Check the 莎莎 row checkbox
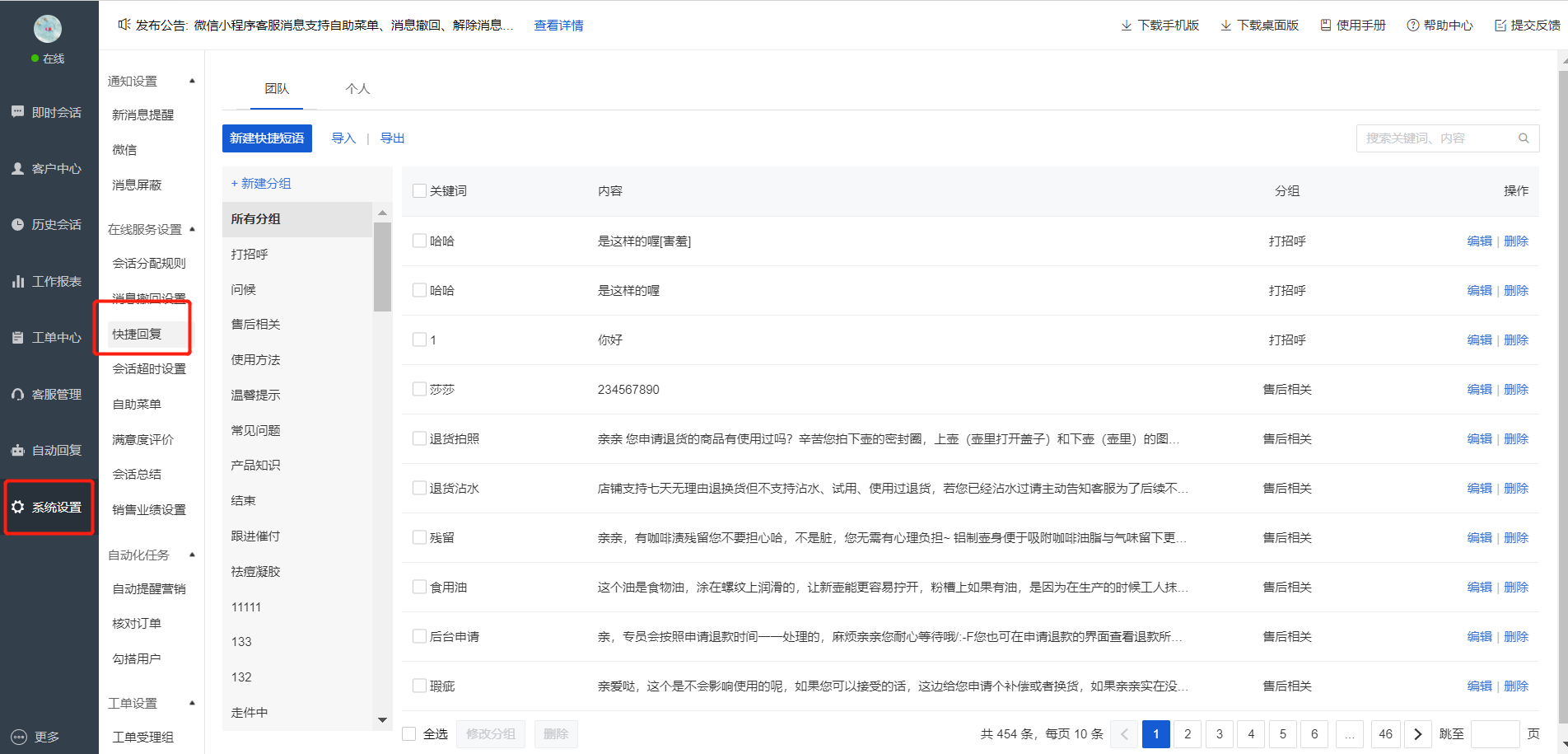Image resolution: width=1568 pixels, height=754 pixels. click(x=419, y=389)
